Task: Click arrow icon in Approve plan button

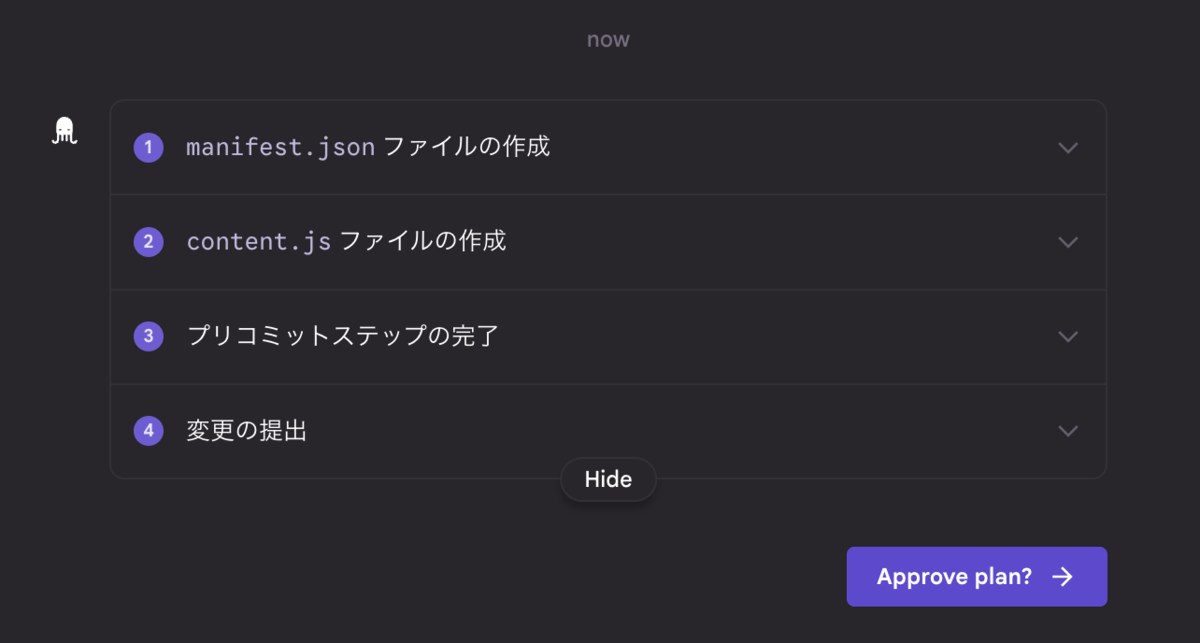Action: tap(1062, 577)
